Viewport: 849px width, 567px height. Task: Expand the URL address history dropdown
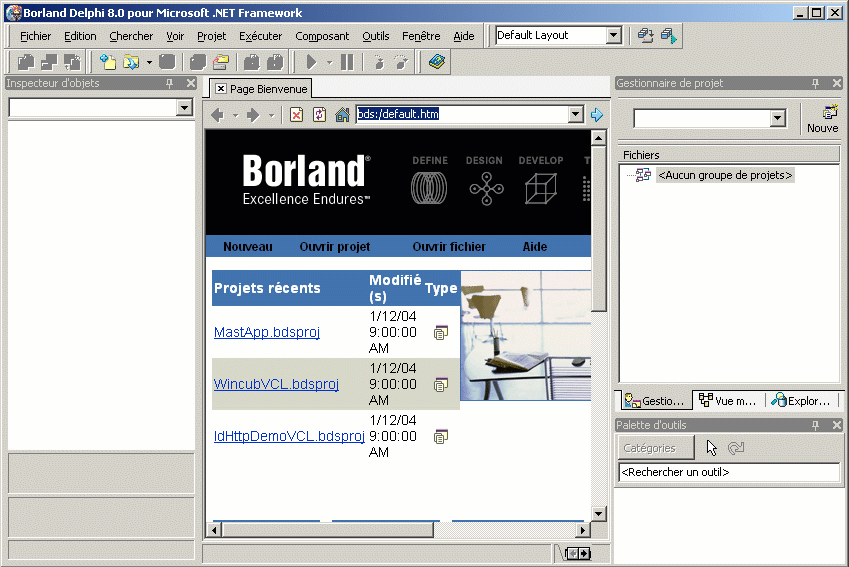(x=576, y=115)
